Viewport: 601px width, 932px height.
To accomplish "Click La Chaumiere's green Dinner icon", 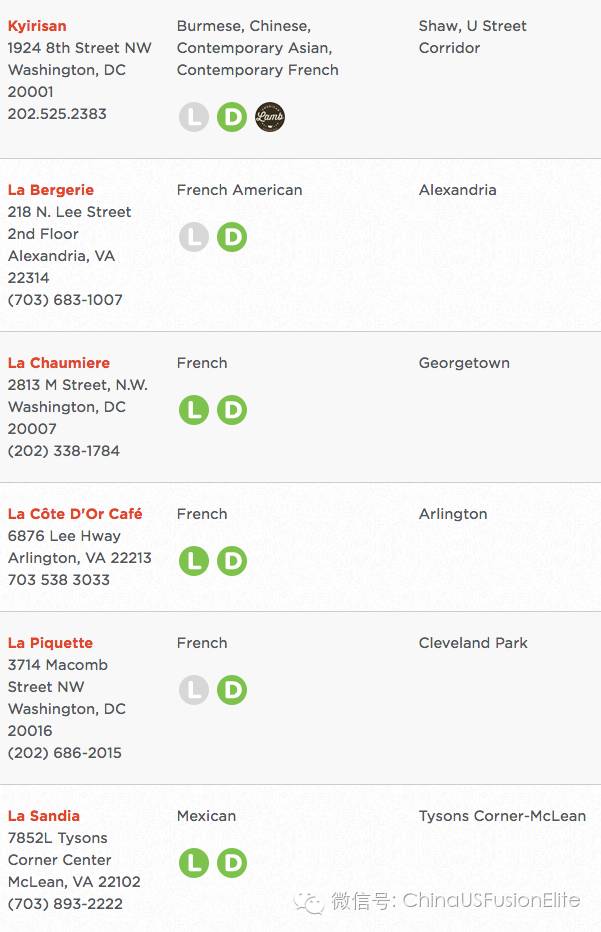I will 232,410.
